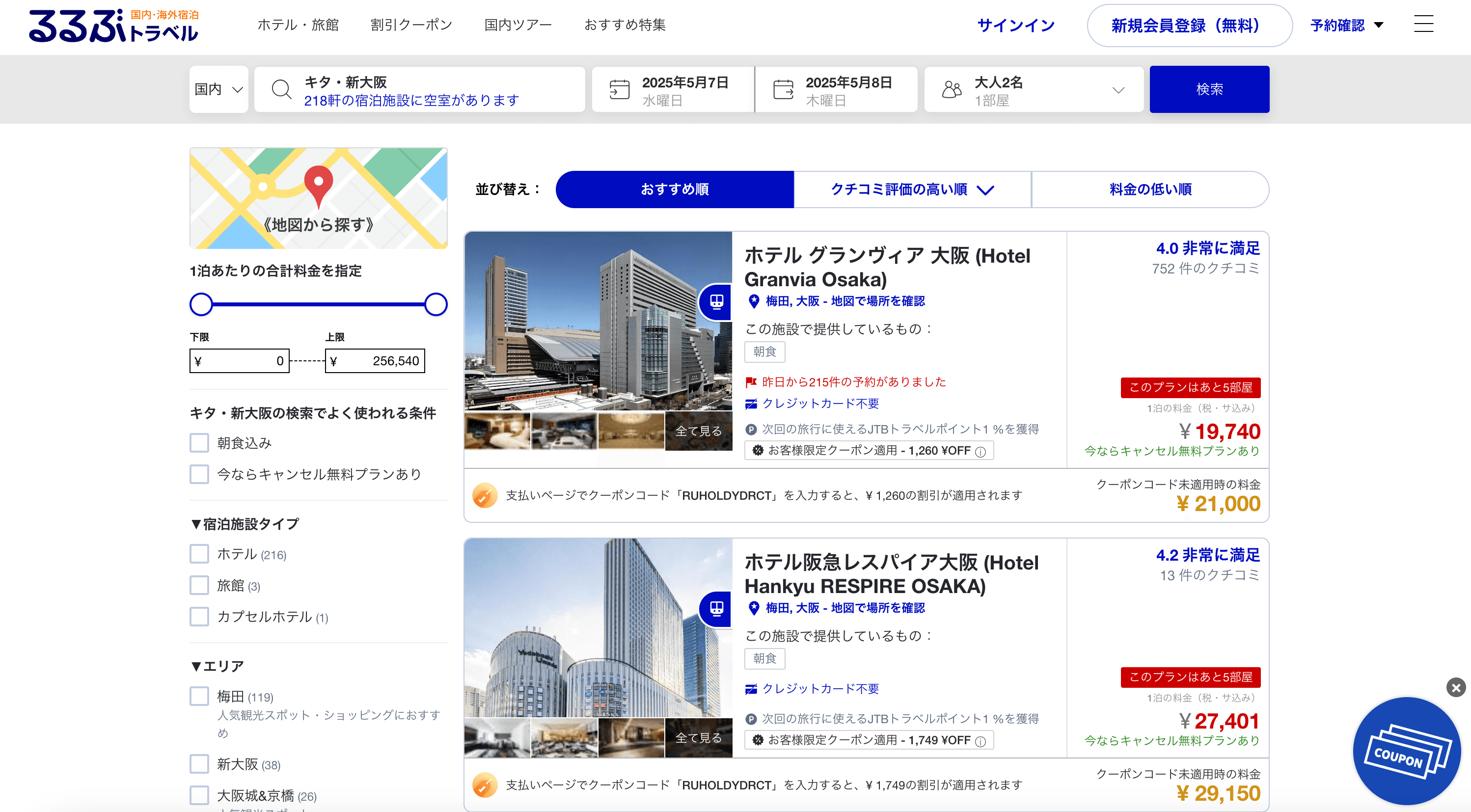Open the 予約確認 dropdown menu
The image size is (1471, 812).
point(1346,25)
